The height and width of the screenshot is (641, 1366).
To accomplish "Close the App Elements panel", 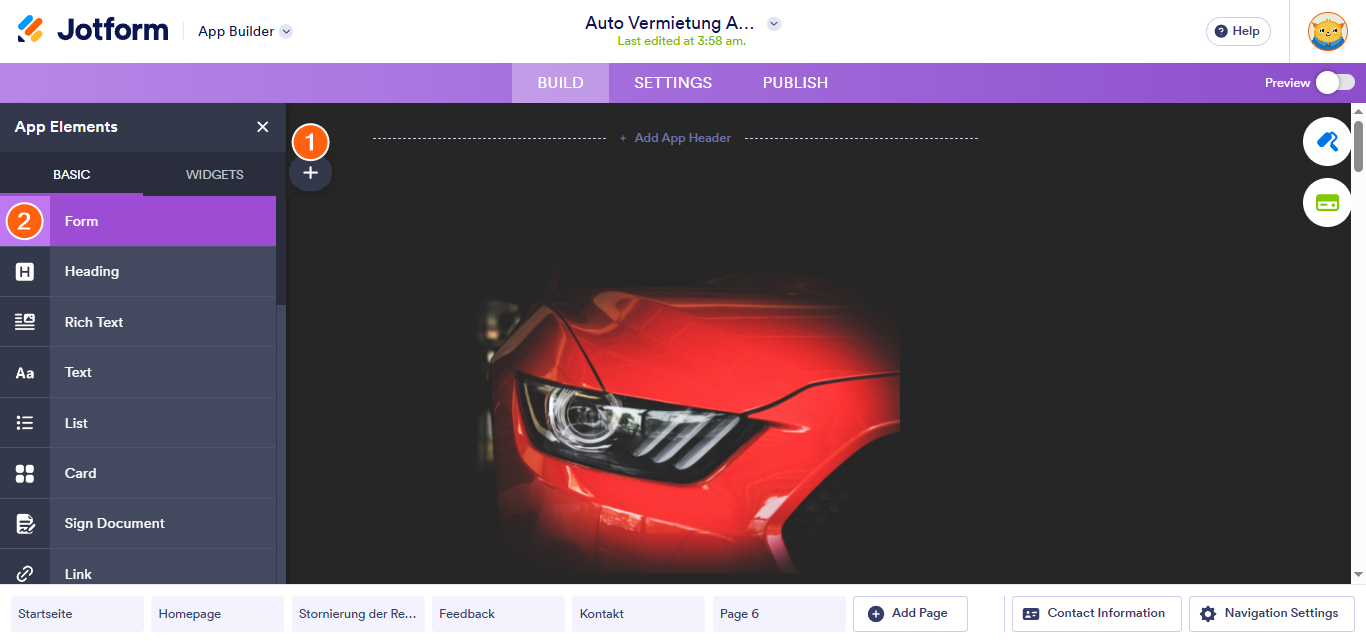I will coord(263,127).
